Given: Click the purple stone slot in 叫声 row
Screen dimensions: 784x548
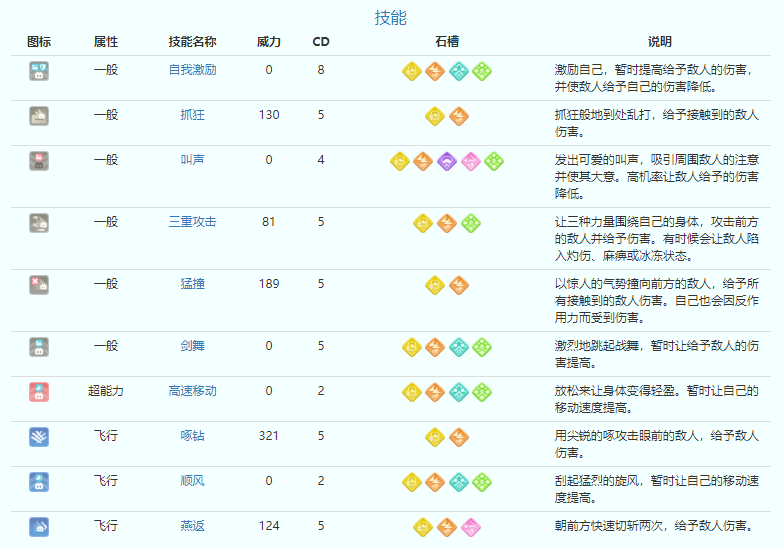Looking at the screenshot, I should pyautogui.click(x=446, y=161).
